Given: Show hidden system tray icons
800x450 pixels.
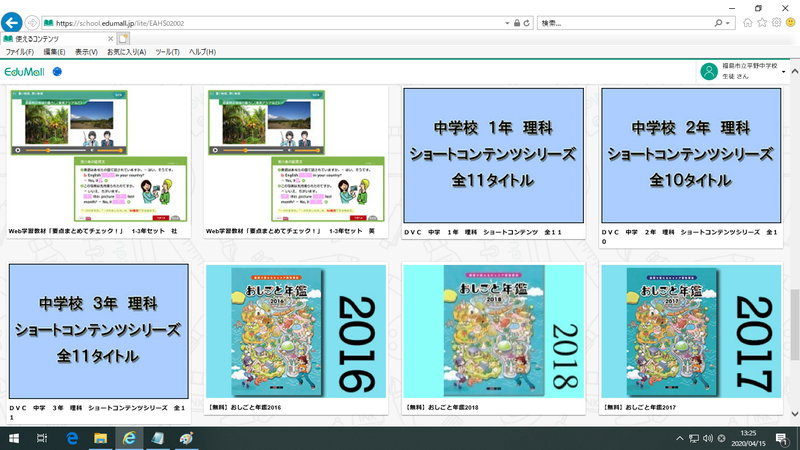Looking at the screenshot, I should tap(682, 439).
